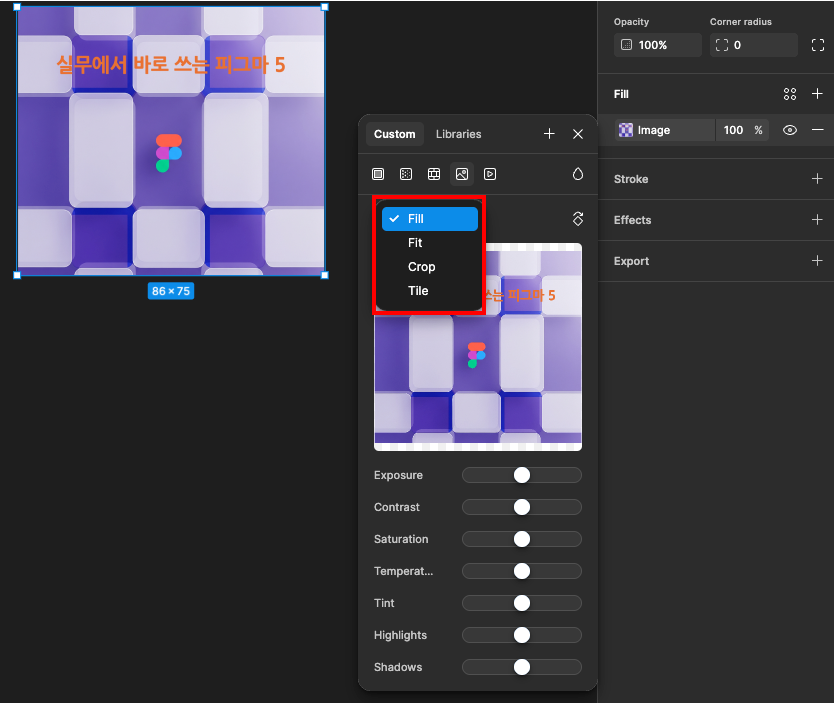Click the top-left selection handle
The width and height of the screenshot is (834, 704).
click(17, 7)
